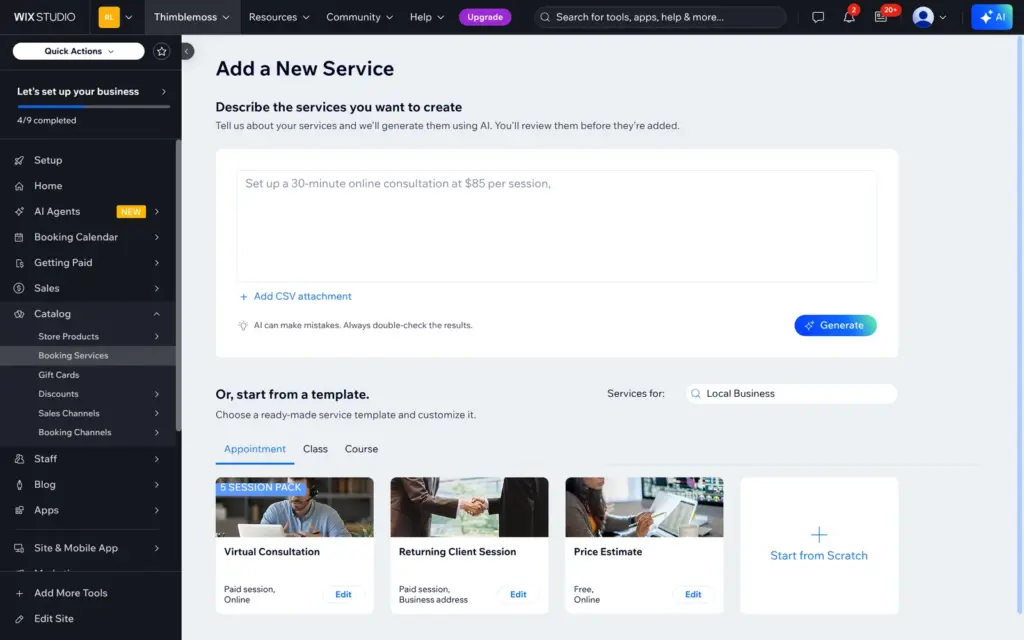Click the Edit Site pencil icon
1024x640 pixels.
[x=19, y=619]
